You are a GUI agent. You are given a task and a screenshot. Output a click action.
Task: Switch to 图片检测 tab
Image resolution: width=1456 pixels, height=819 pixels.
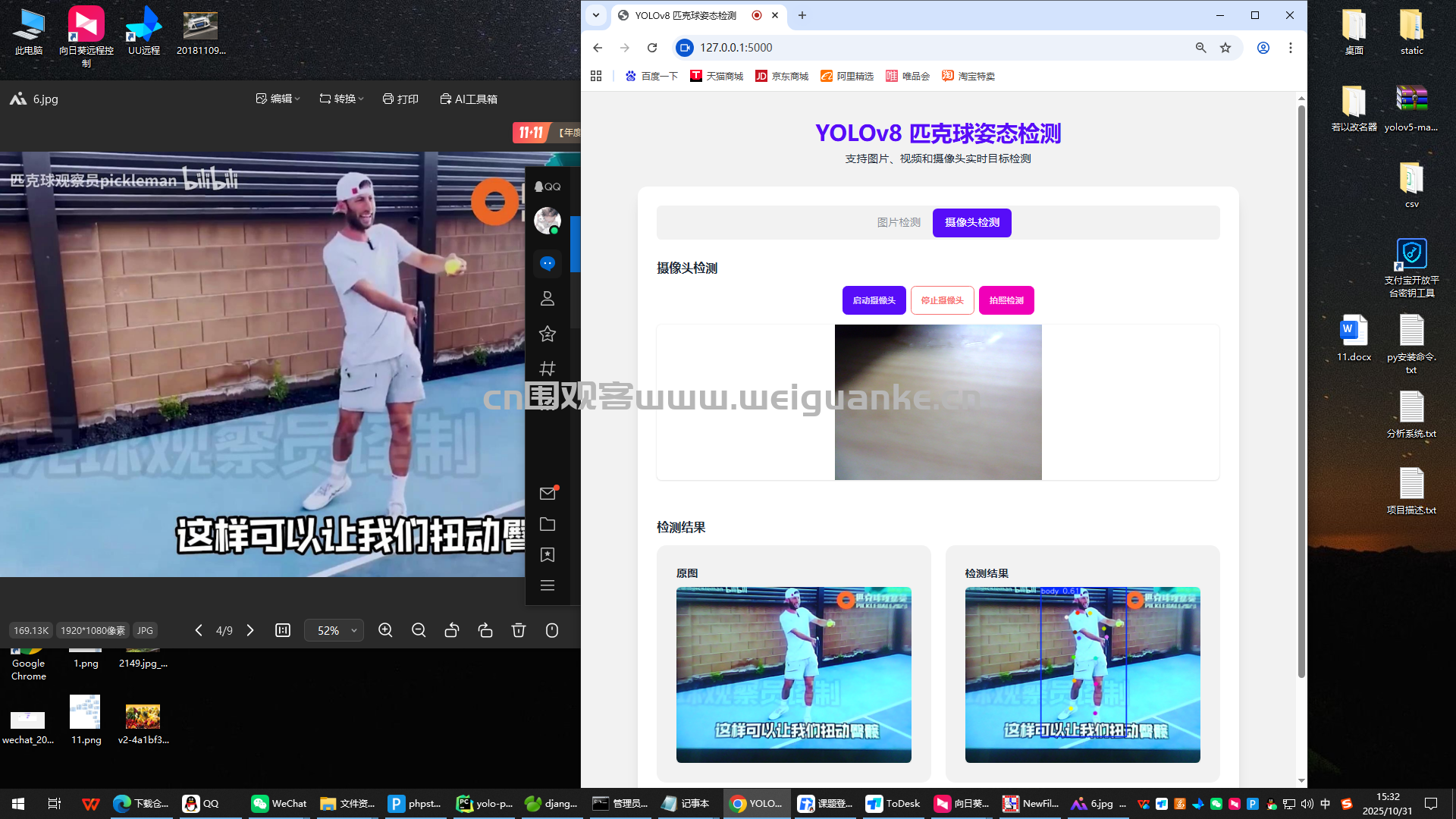[x=899, y=222]
